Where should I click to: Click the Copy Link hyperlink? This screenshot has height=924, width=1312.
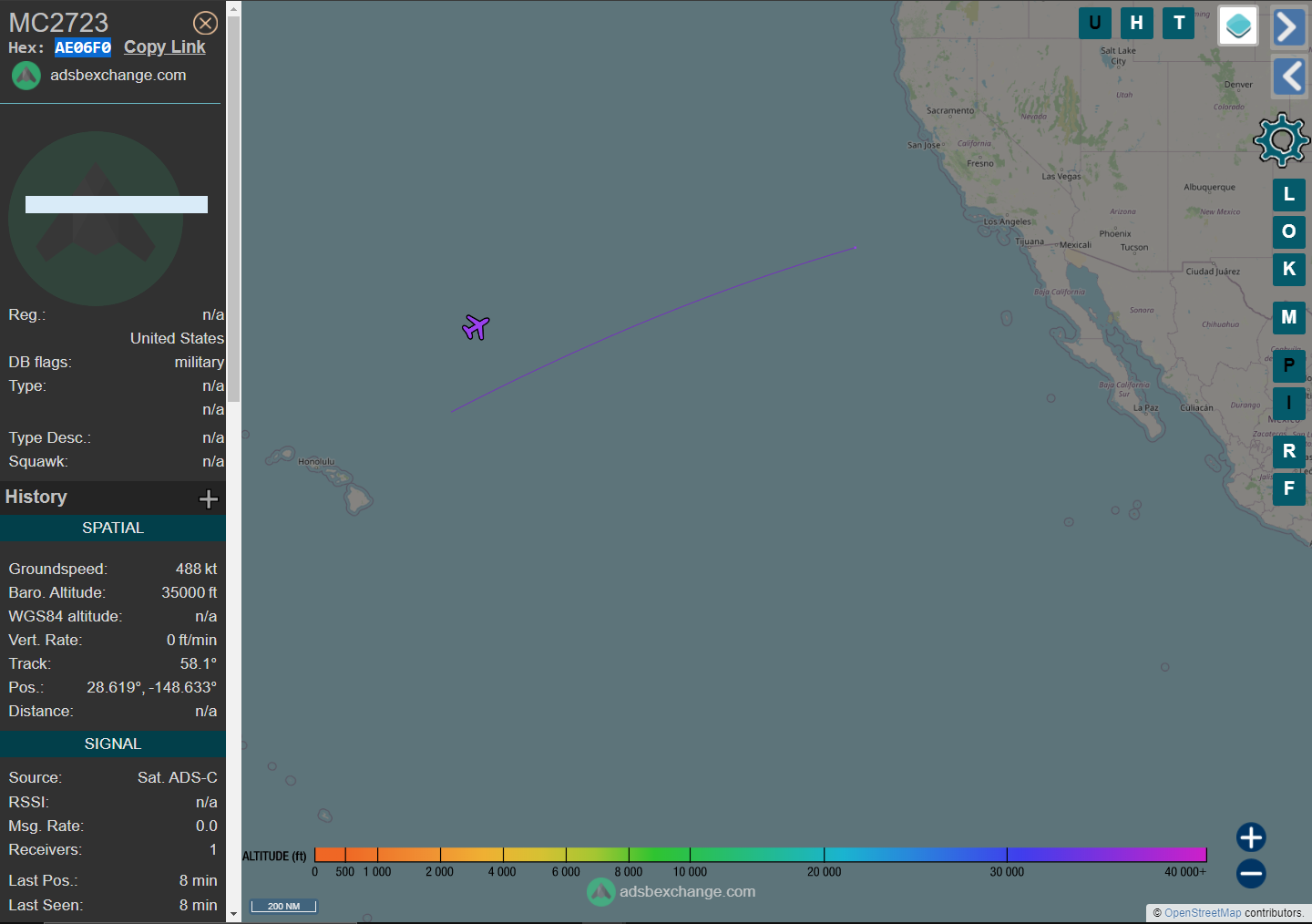(165, 47)
